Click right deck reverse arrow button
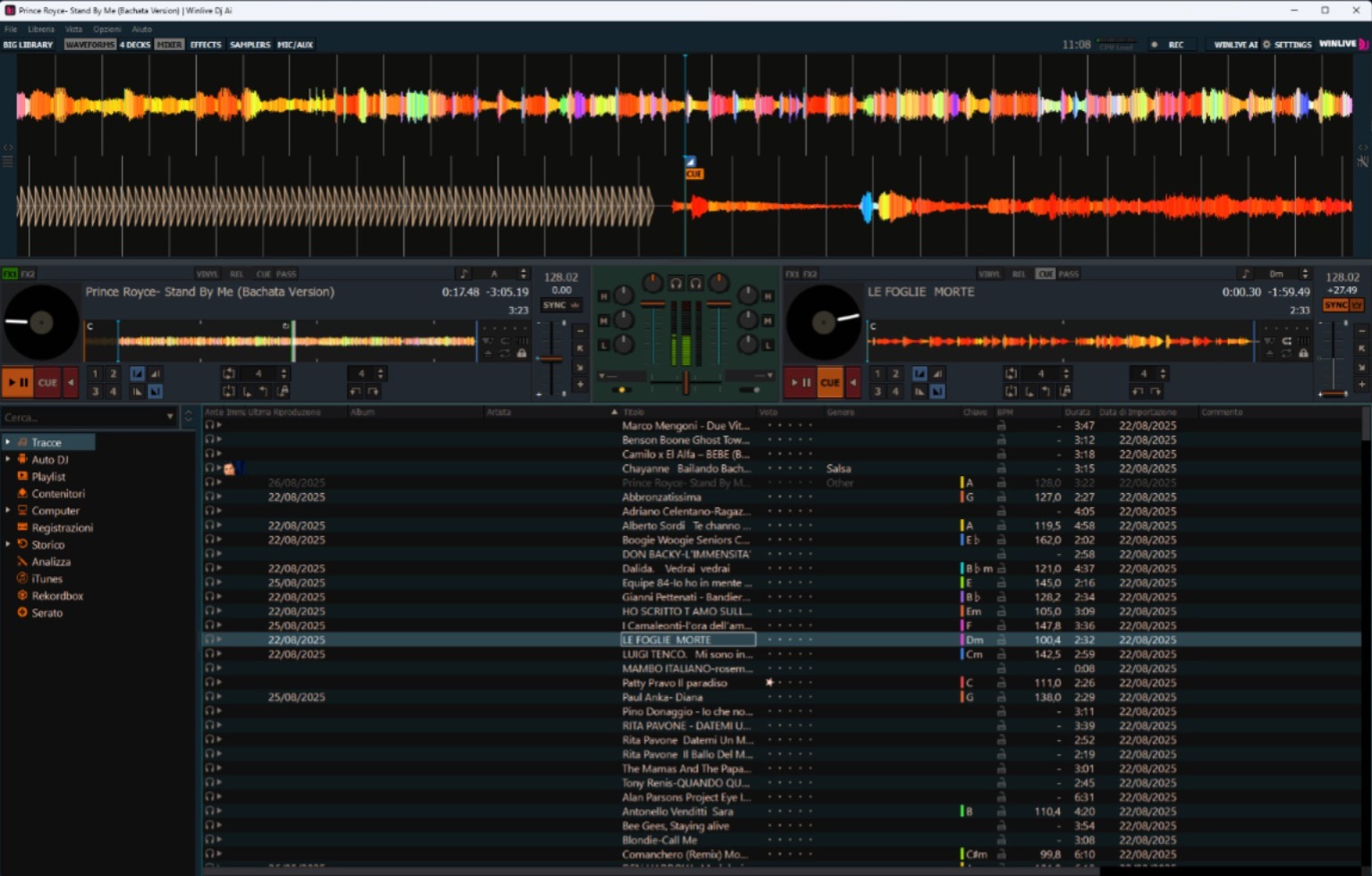Image resolution: width=1372 pixels, height=876 pixels. coord(853,382)
